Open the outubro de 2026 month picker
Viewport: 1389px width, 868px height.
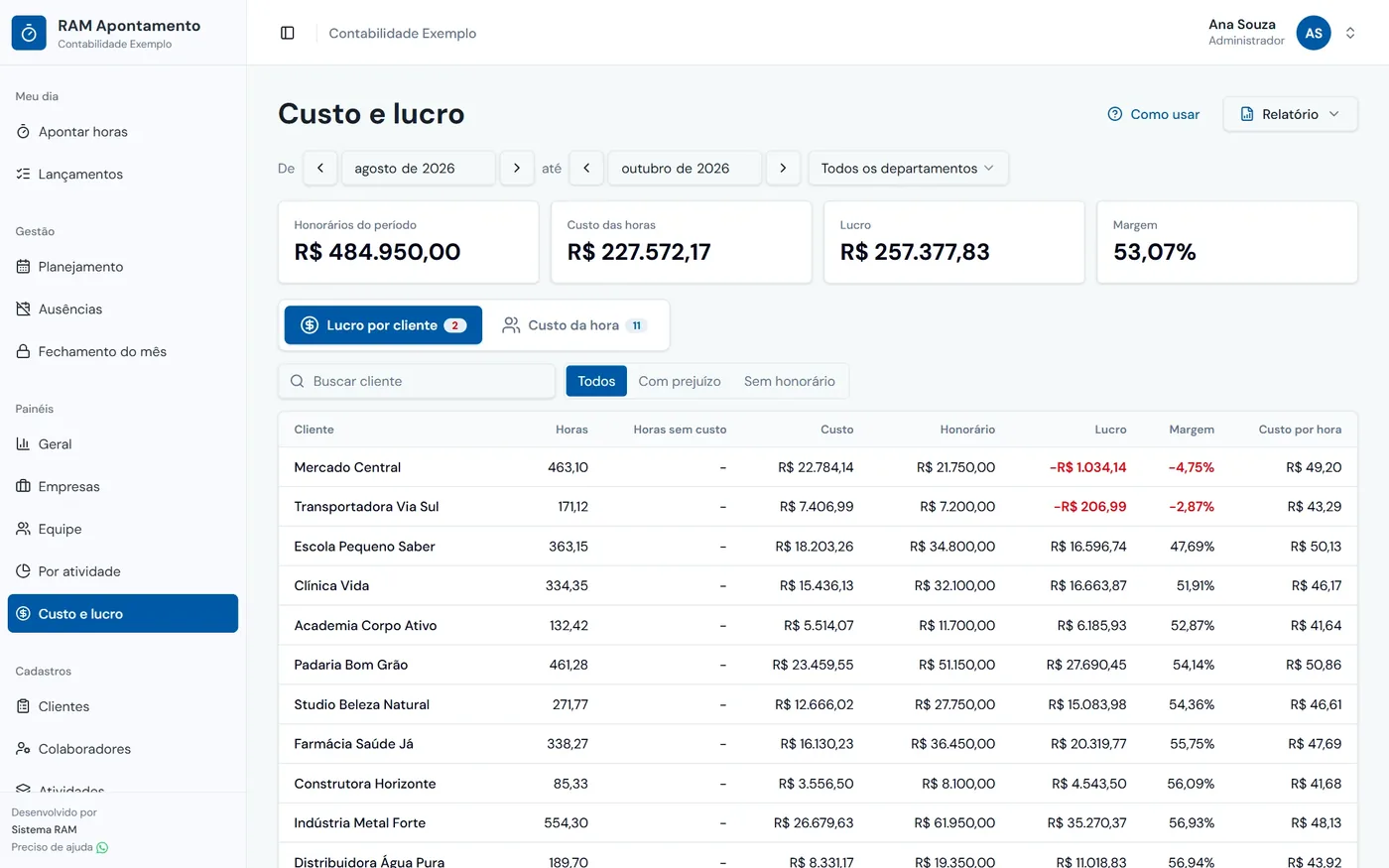click(x=685, y=169)
